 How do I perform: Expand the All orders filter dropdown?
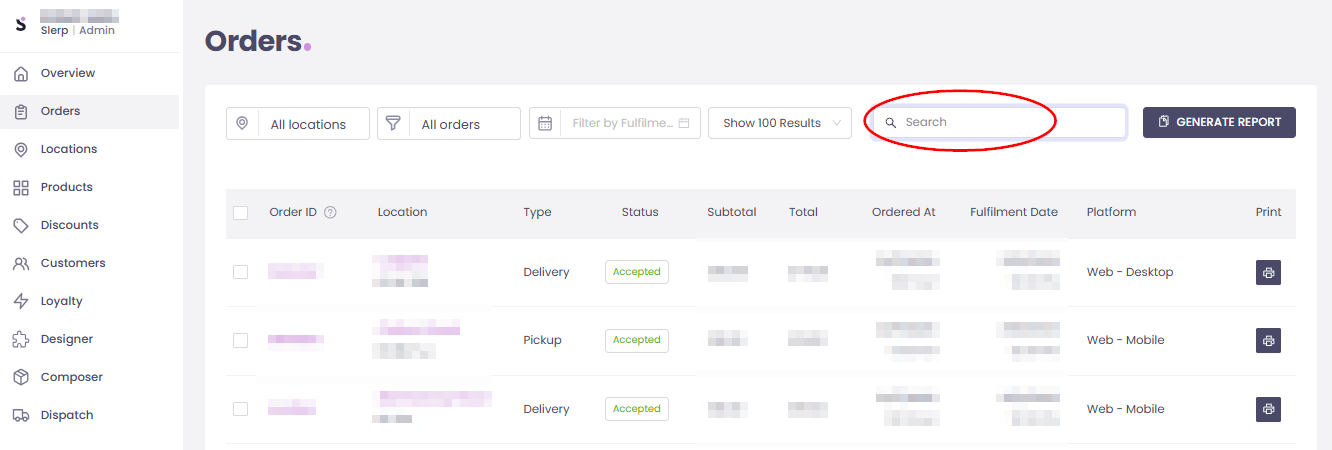(x=449, y=124)
